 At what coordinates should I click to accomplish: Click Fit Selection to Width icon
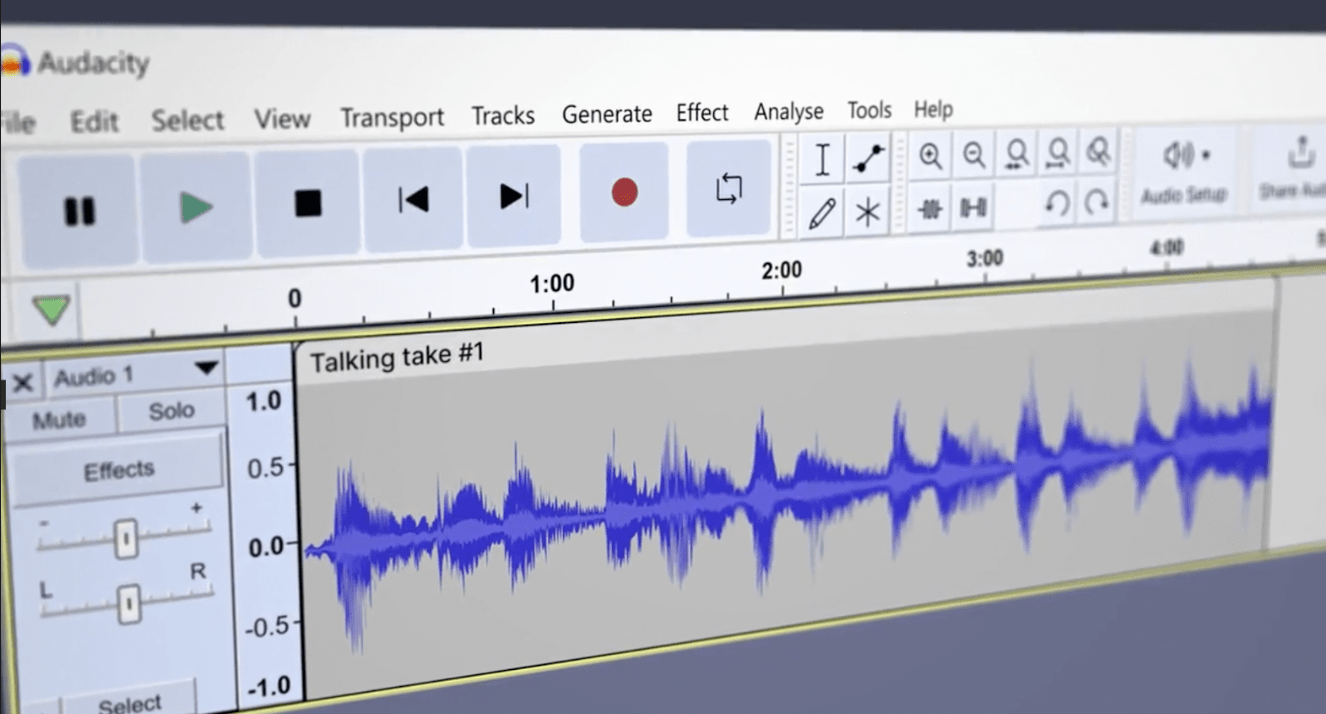[x=1016, y=154]
